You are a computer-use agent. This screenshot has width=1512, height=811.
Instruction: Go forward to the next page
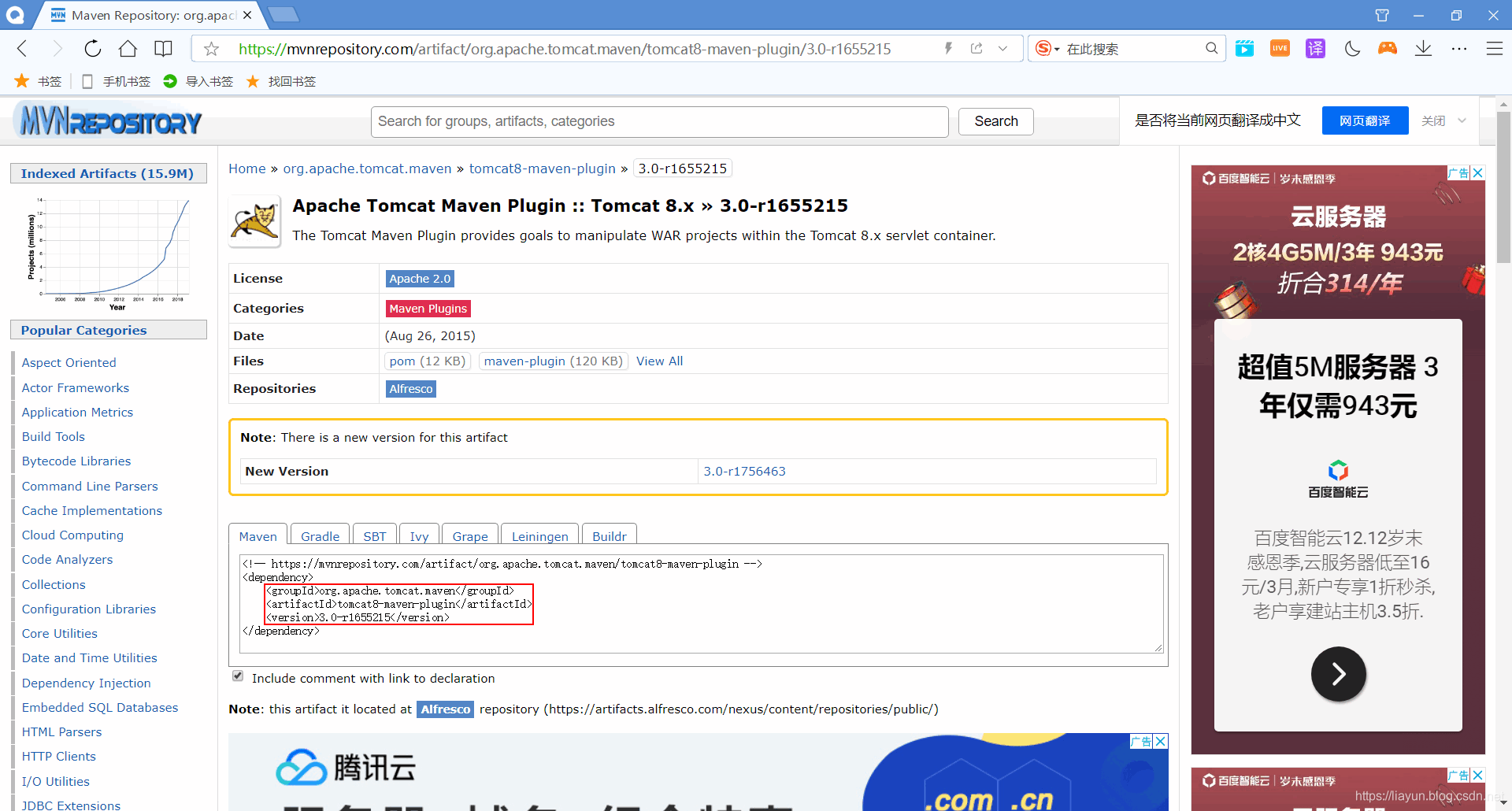coord(57,49)
